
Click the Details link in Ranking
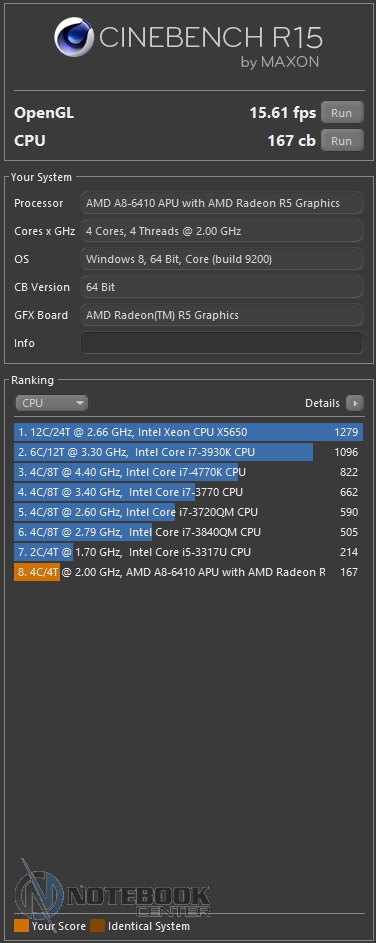point(322,403)
